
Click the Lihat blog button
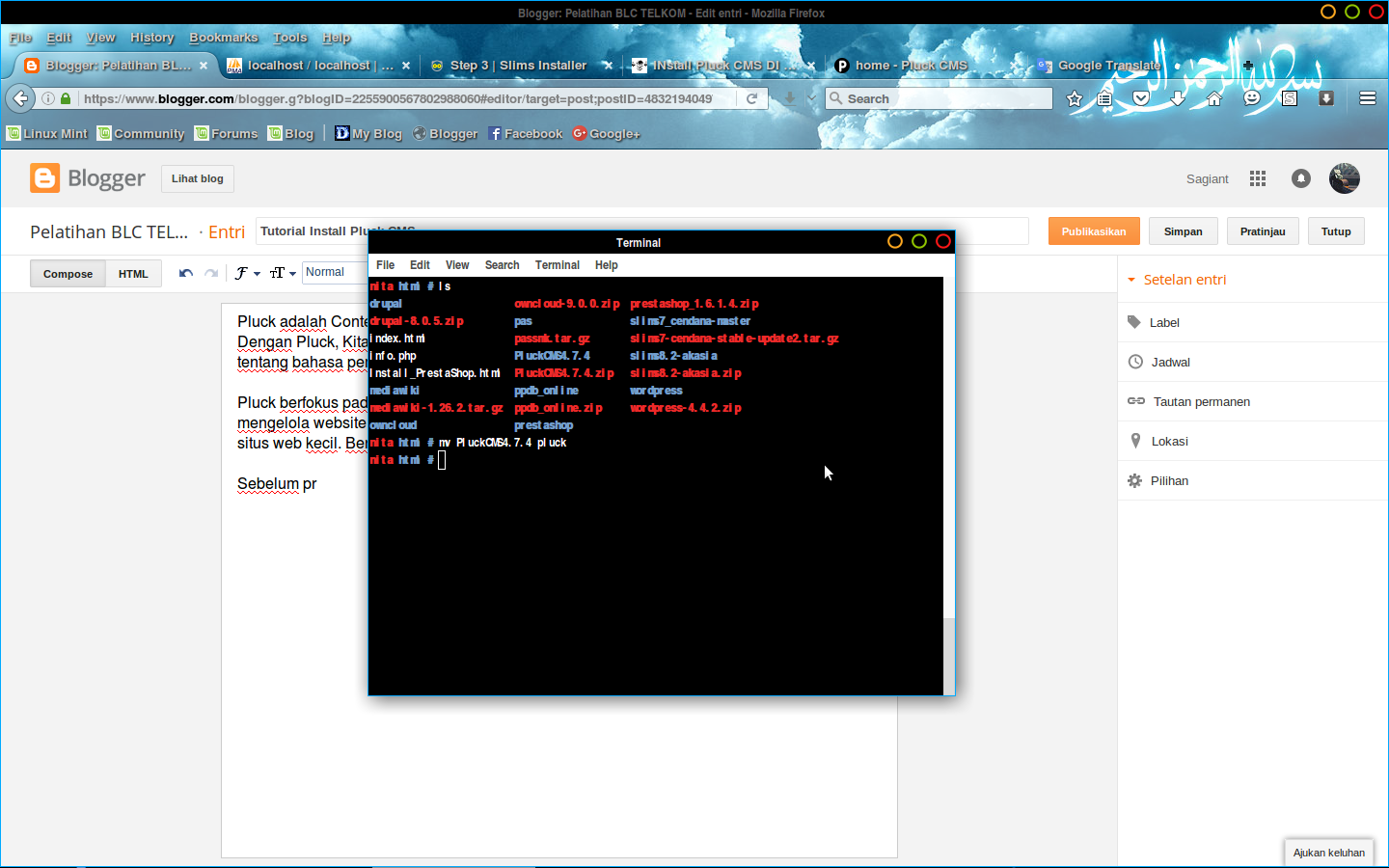198,178
